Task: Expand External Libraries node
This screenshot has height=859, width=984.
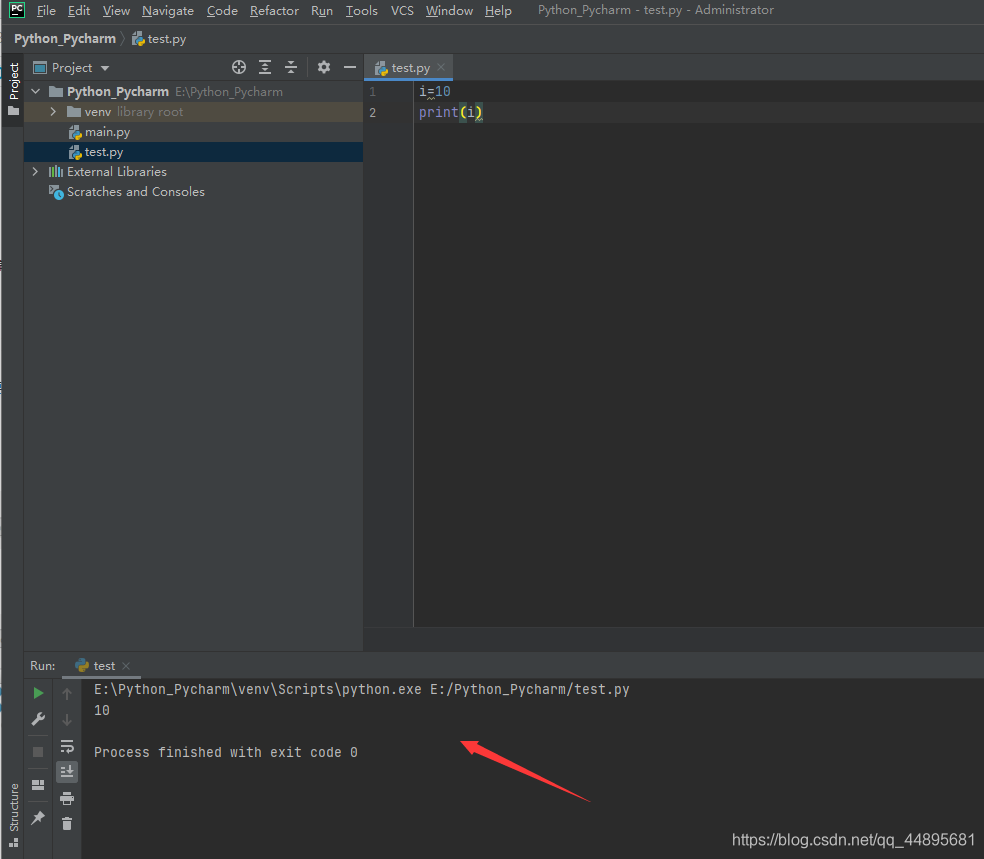Action: coord(35,171)
